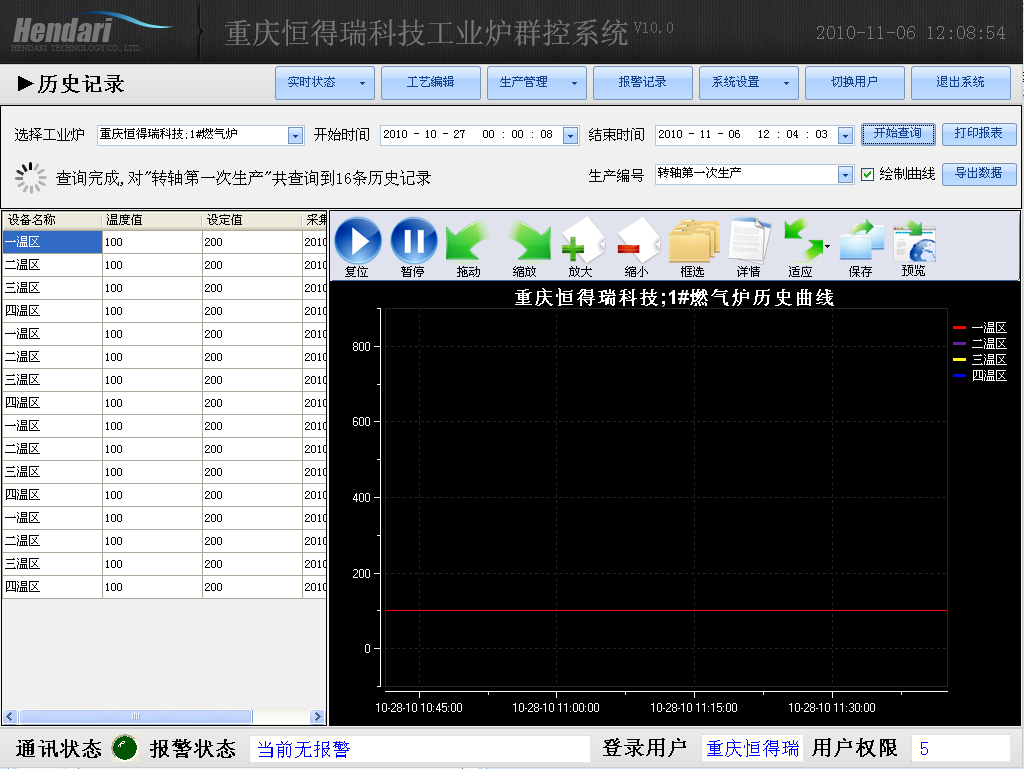Click the 适应 (fit view) icon
This screenshot has width=1024, height=769.
click(804, 242)
